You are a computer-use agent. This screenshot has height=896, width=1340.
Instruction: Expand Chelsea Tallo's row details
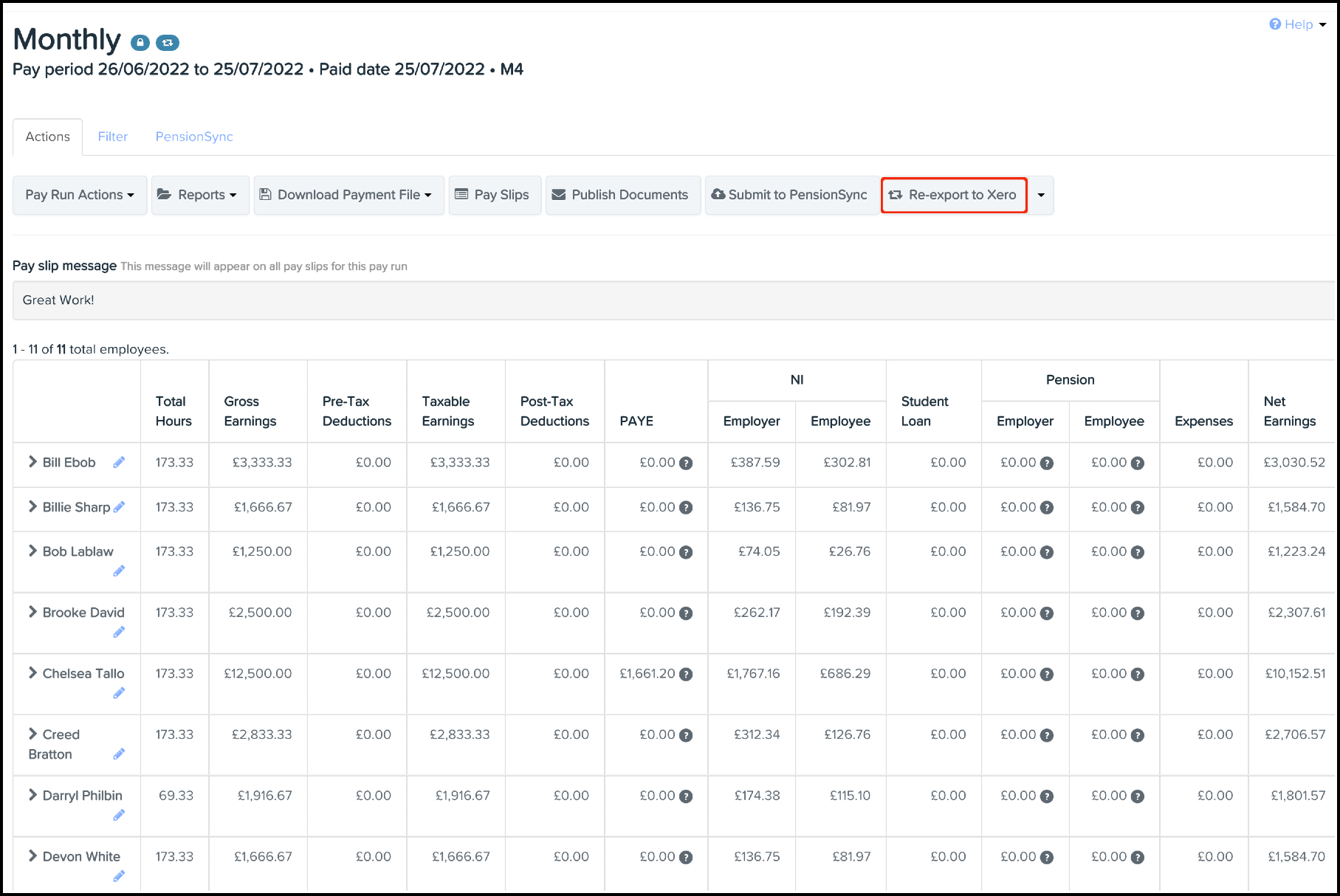tap(32, 672)
